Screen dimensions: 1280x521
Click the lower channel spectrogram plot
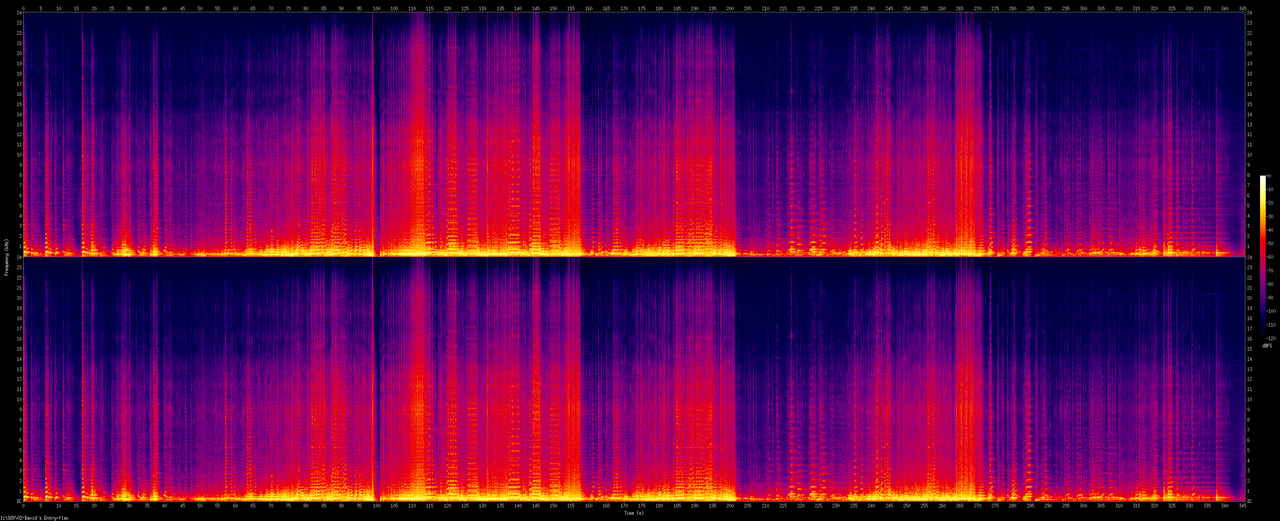[x=632, y=379]
